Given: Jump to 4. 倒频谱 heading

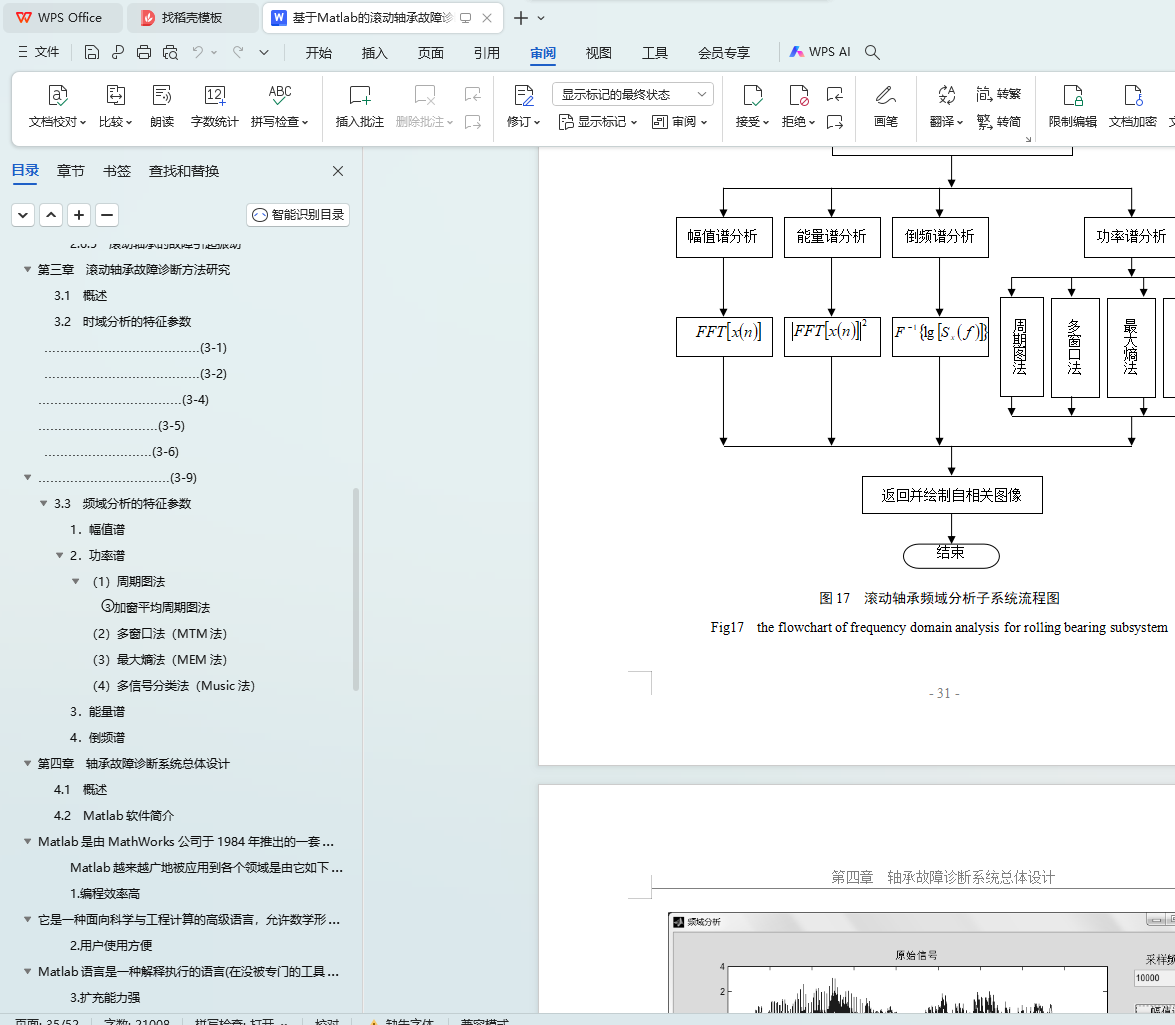Looking at the screenshot, I should [x=97, y=737].
